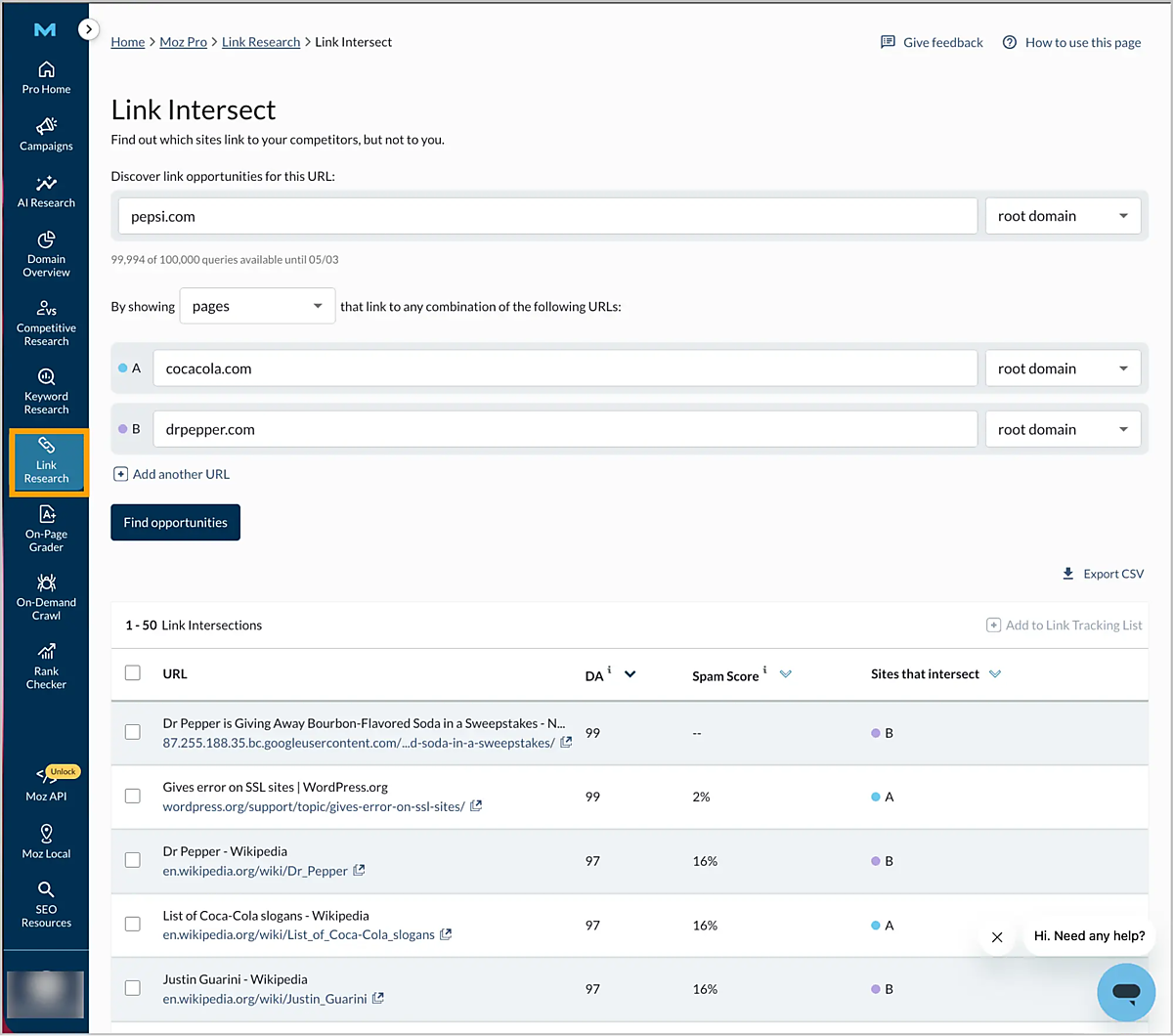Click the cocacola.com URL input field
This screenshot has height=1036, width=1173.
[565, 368]
